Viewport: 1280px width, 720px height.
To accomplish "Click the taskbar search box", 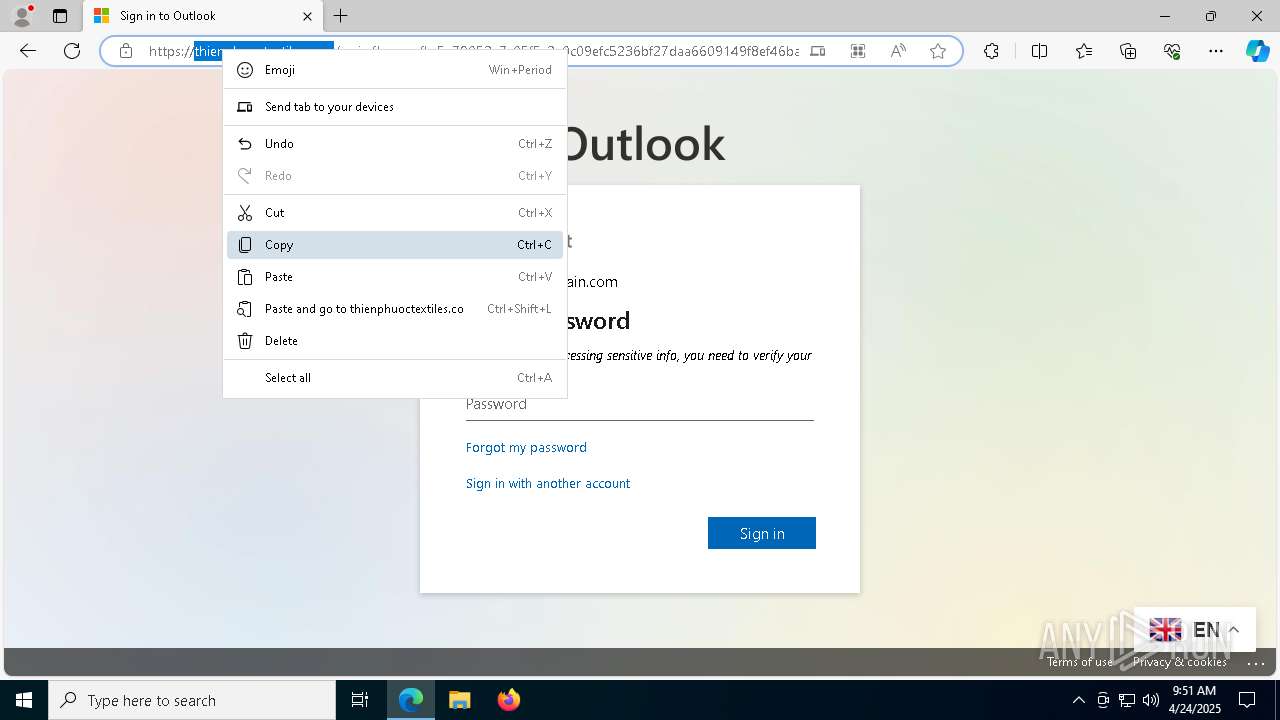I will coord(192,700).
